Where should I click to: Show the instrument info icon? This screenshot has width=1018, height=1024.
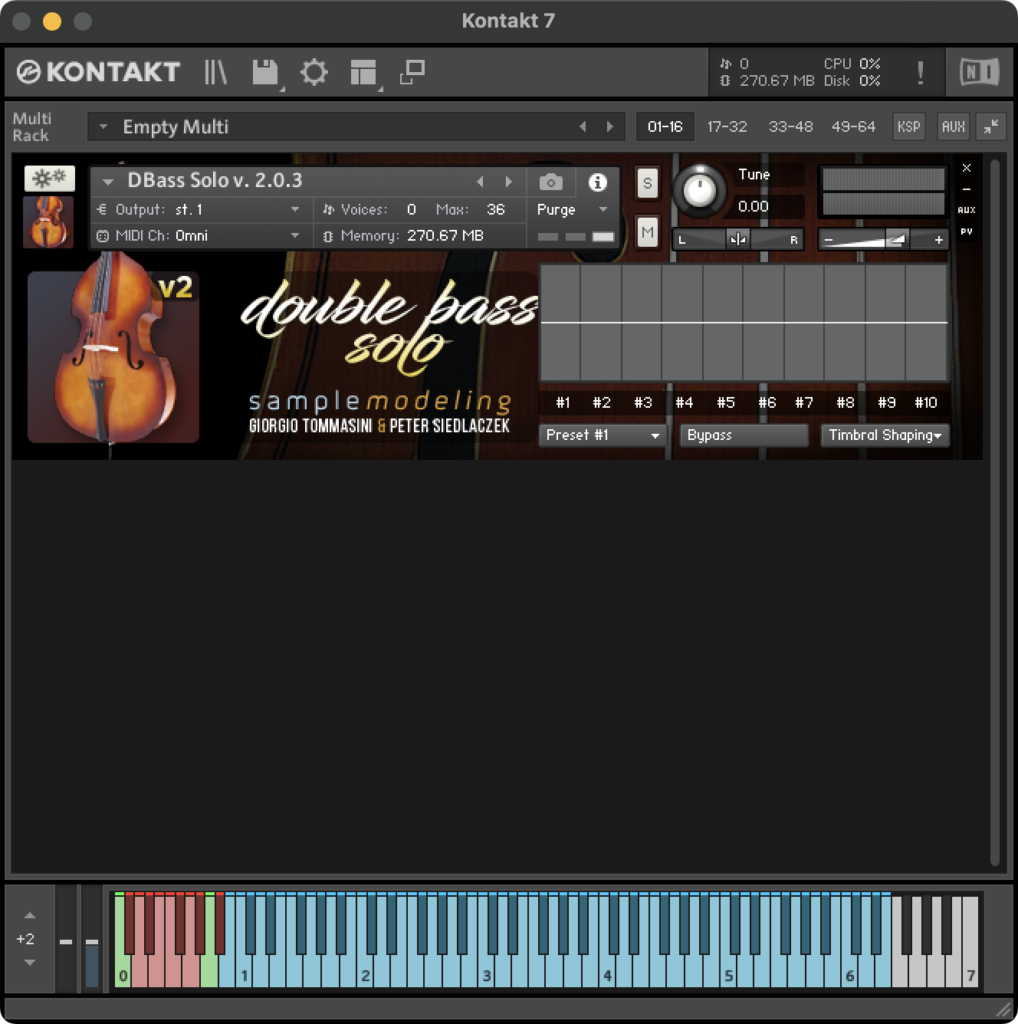click(x=597, y=182)
